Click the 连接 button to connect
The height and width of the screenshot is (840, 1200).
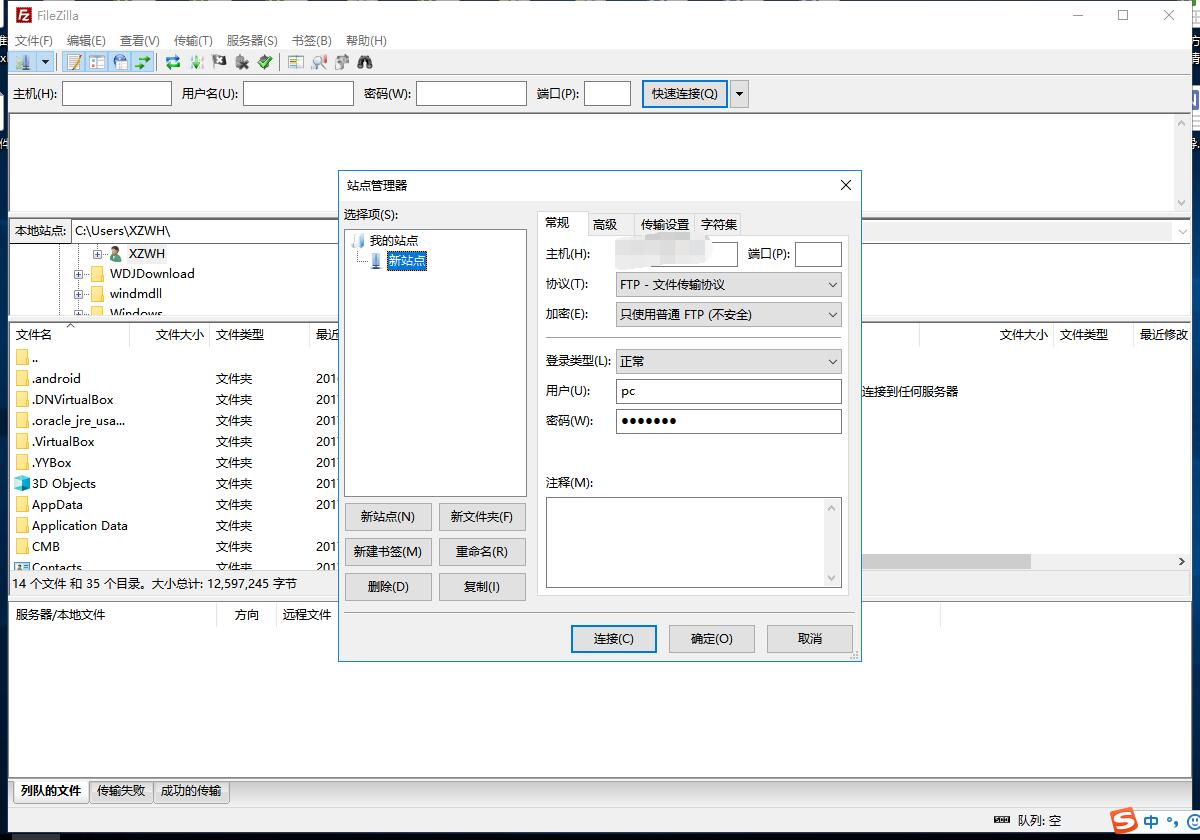click(x=613, y=638)
